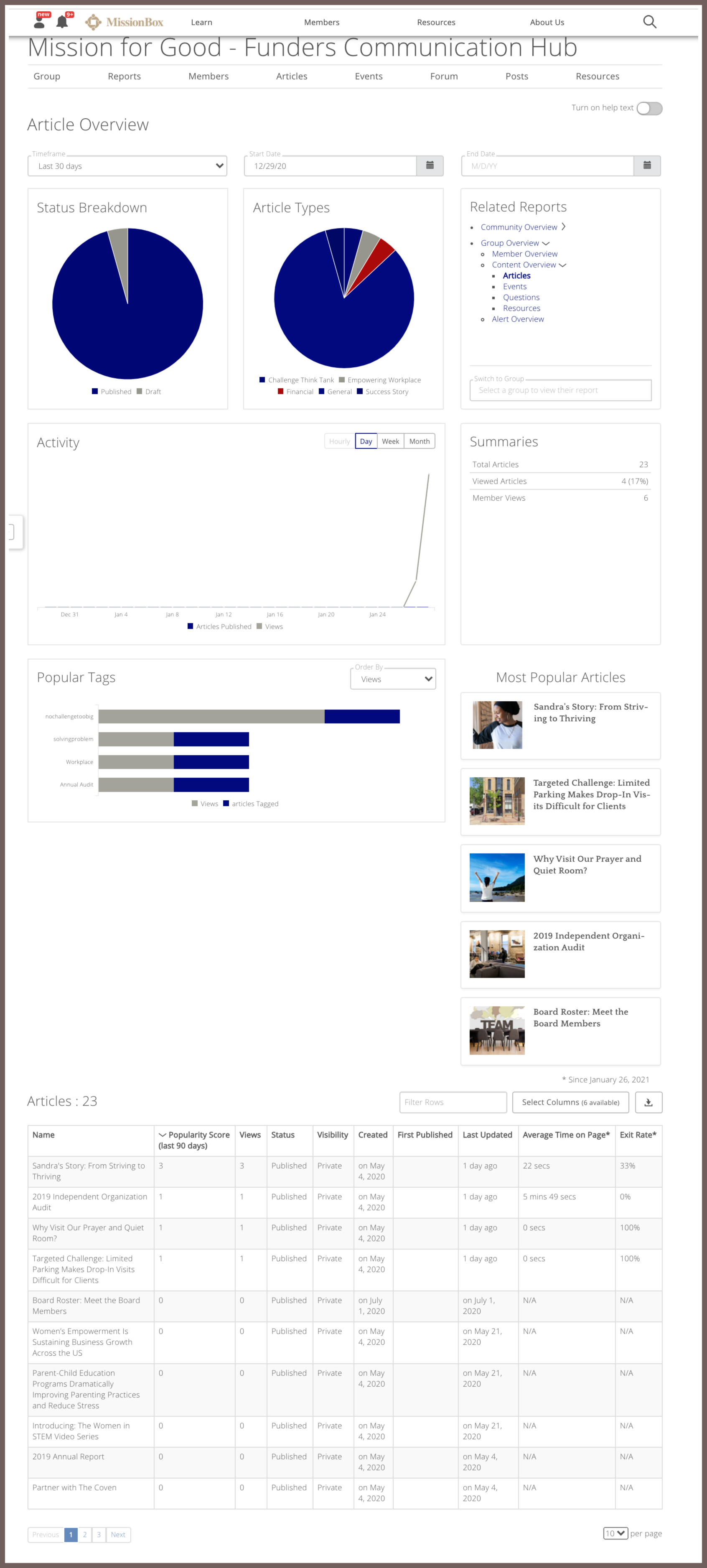Open the Timeframe Last 30 days dropdown
The height and width of the screenshot is (1568, 707).
click(127, 165)
